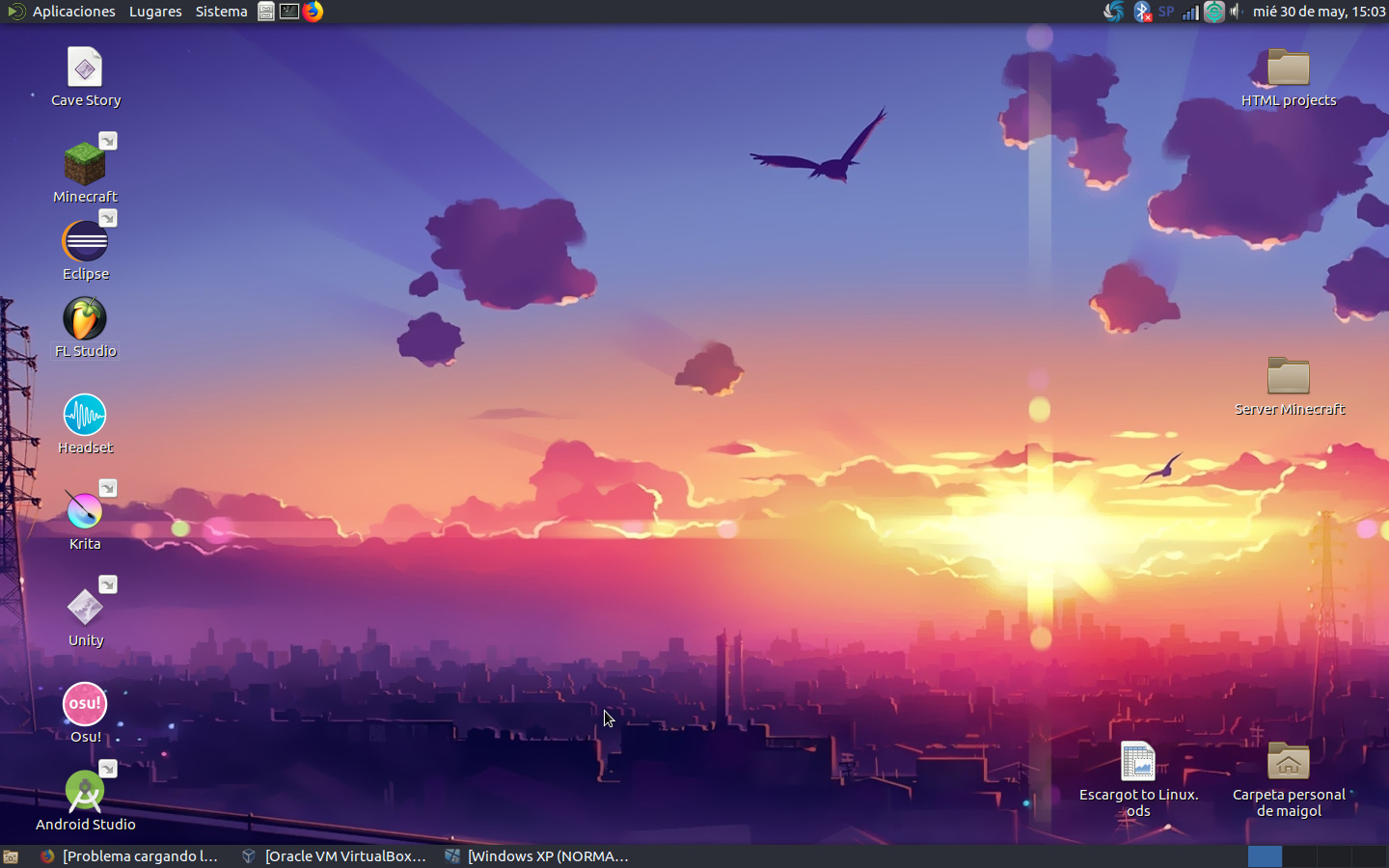Launch Firefox from the top panel
The image size is (1389, 868).
313,12
